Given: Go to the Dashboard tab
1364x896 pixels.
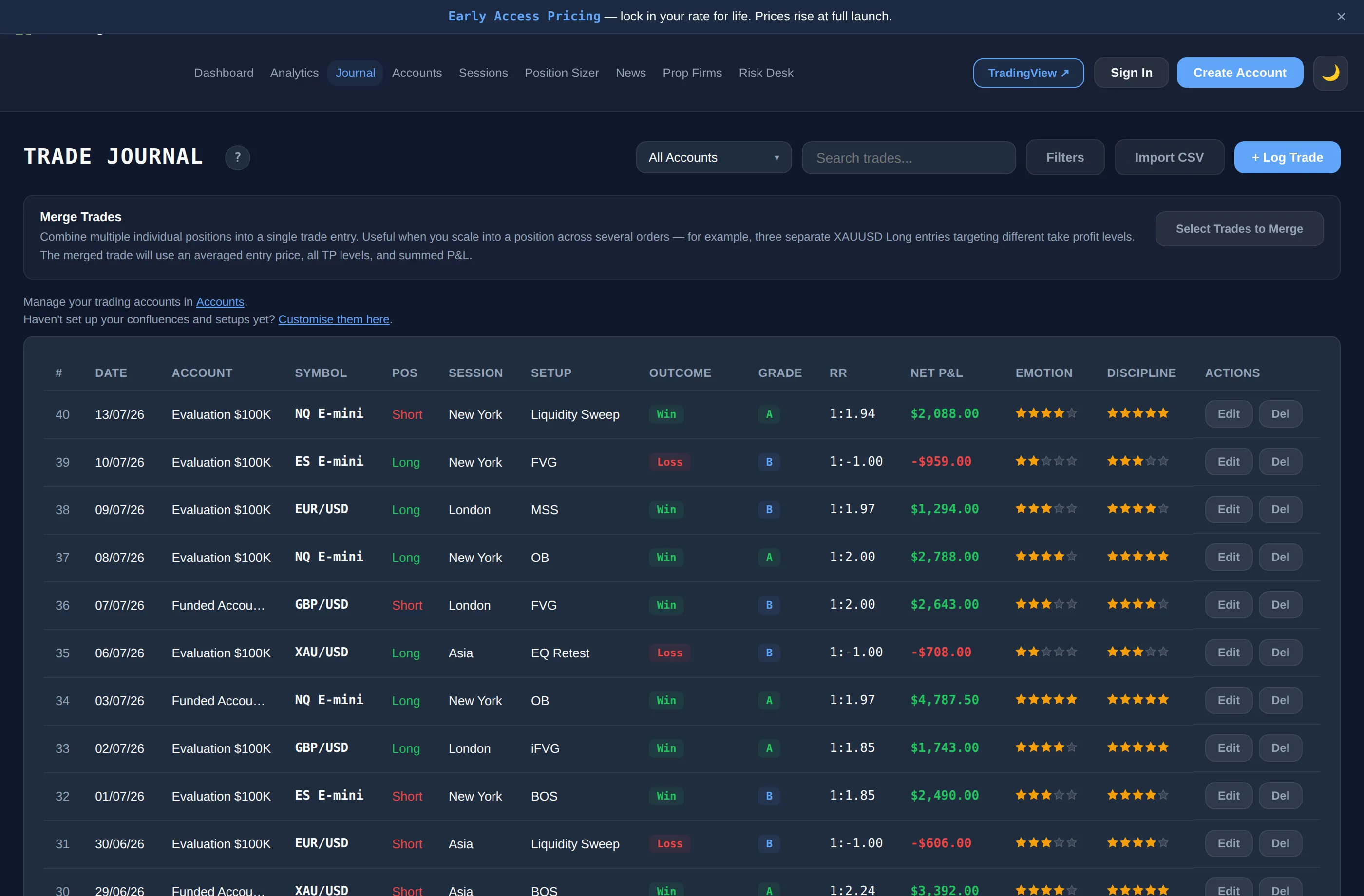Looking at the screenshot, I should (224, 73).
